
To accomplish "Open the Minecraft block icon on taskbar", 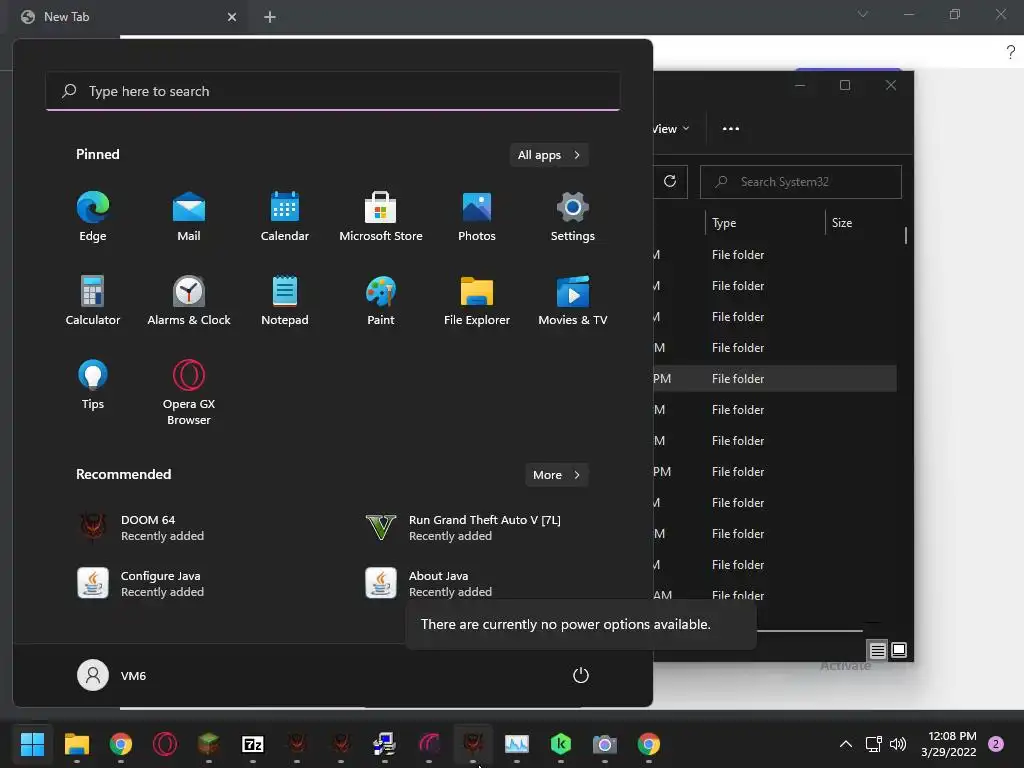I will [208, 743].
